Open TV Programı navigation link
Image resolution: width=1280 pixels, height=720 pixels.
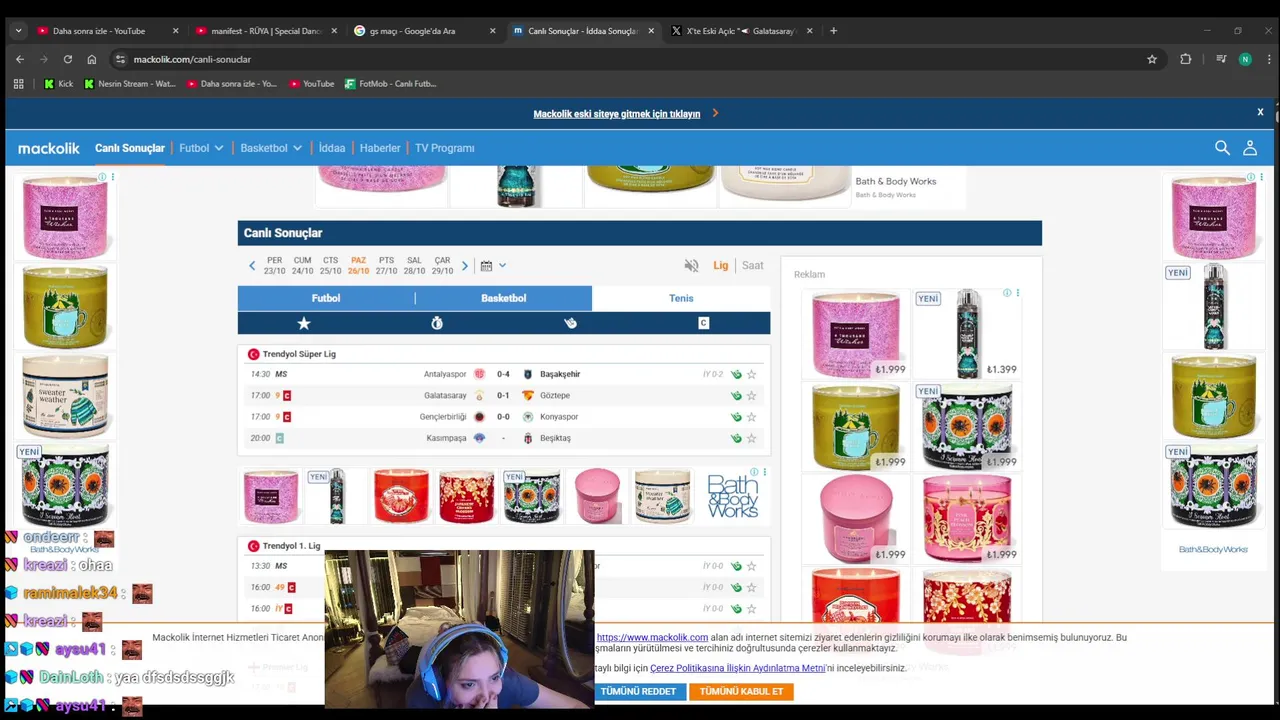(445, 148)
